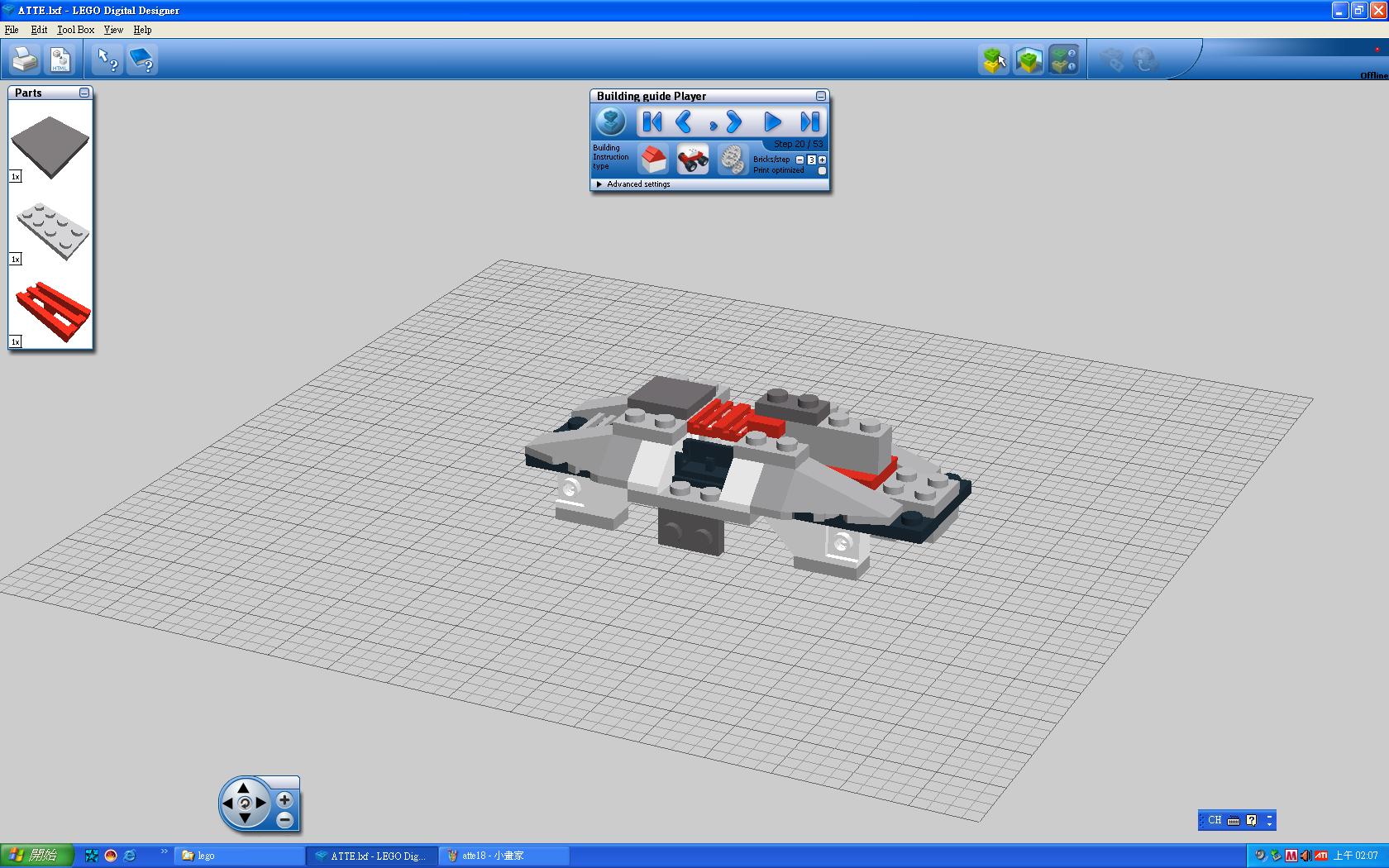Screen dimensions: 1389x868
Task: Select the Building guide mode icon
Action: (x=1063, y=60)
